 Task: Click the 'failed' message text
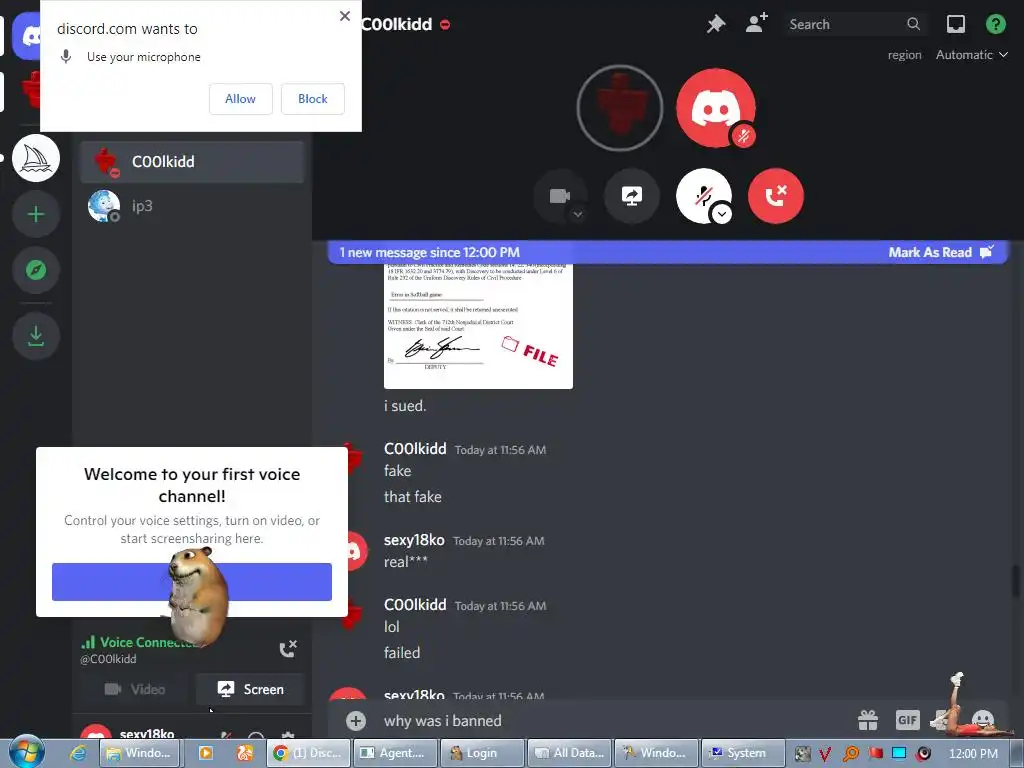coord(402,652)
